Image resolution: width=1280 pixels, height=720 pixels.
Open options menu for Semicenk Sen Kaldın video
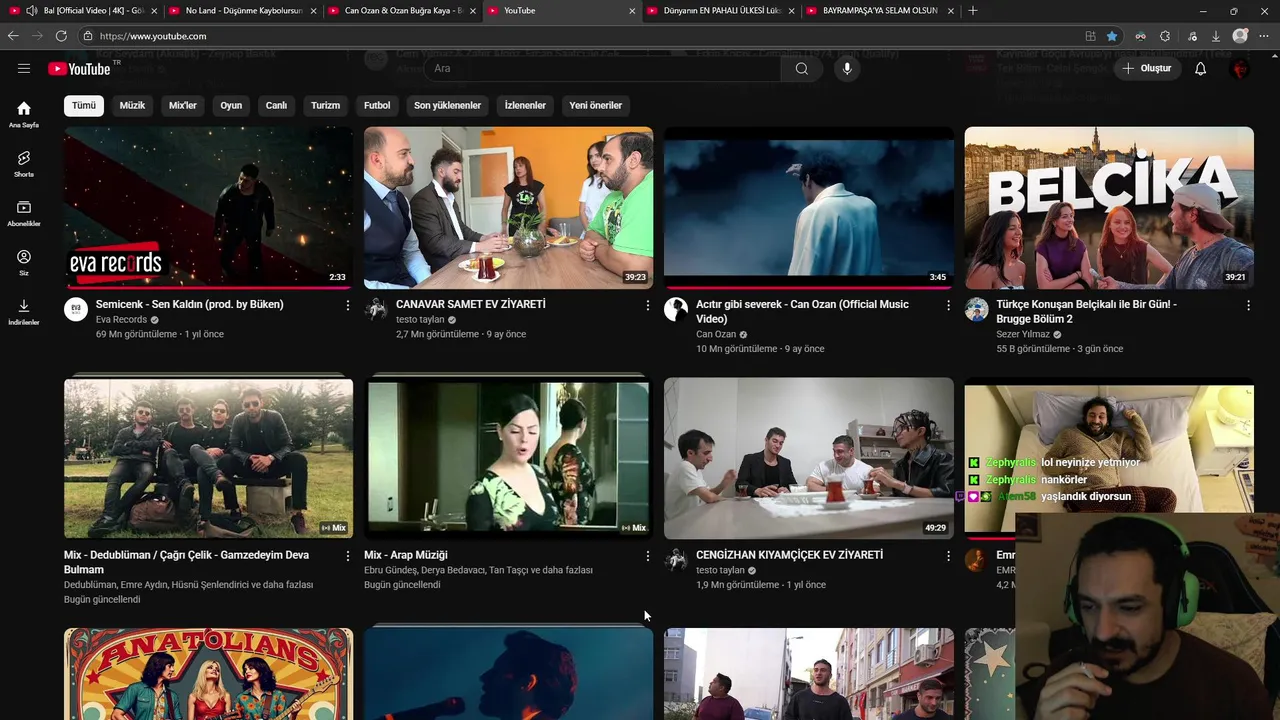[x=348, y=305]
